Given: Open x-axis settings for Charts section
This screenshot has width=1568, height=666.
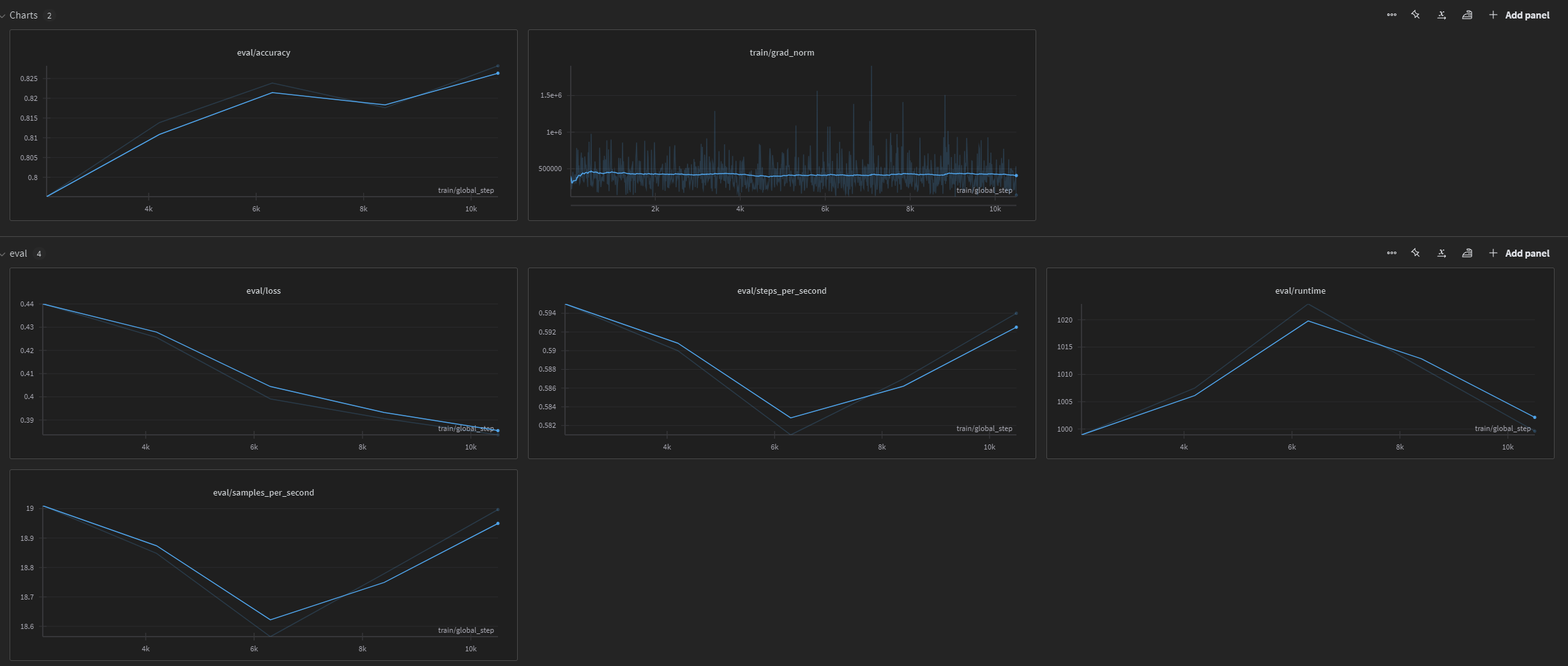Looking at the screenshot, I should [1442, 15].
